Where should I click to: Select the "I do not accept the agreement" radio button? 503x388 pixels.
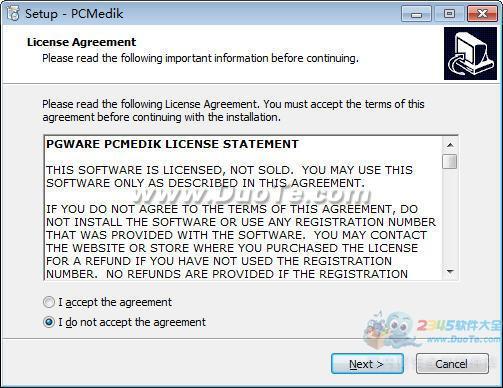tap(49, 322)
